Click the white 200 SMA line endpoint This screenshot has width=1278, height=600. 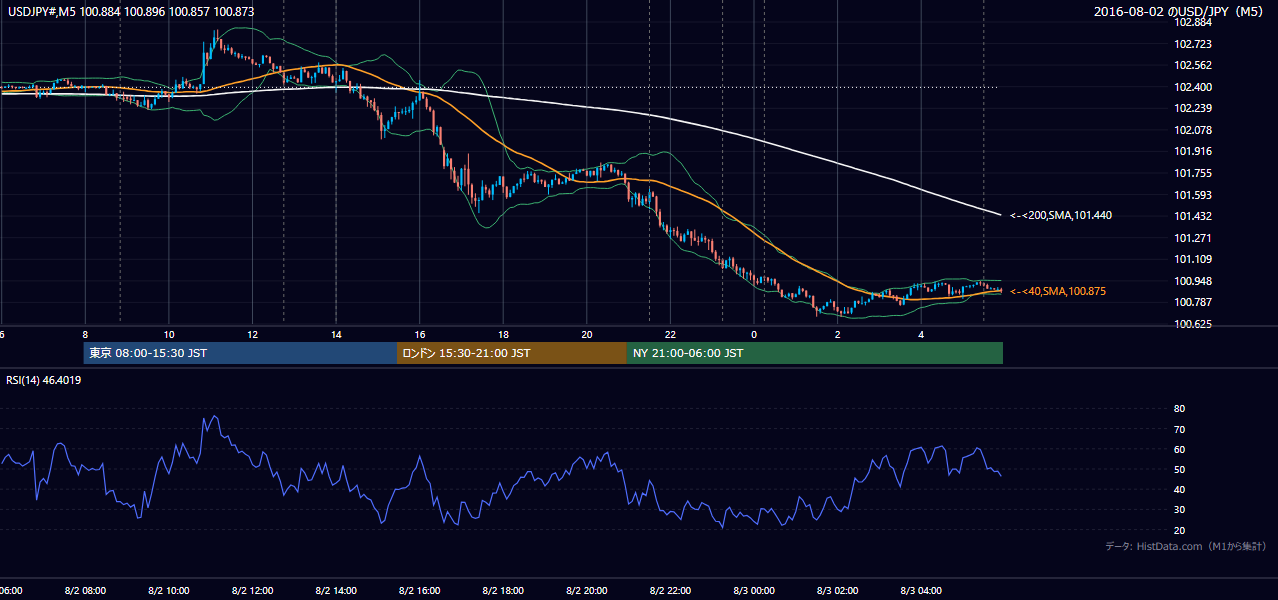click(1000, 214)
